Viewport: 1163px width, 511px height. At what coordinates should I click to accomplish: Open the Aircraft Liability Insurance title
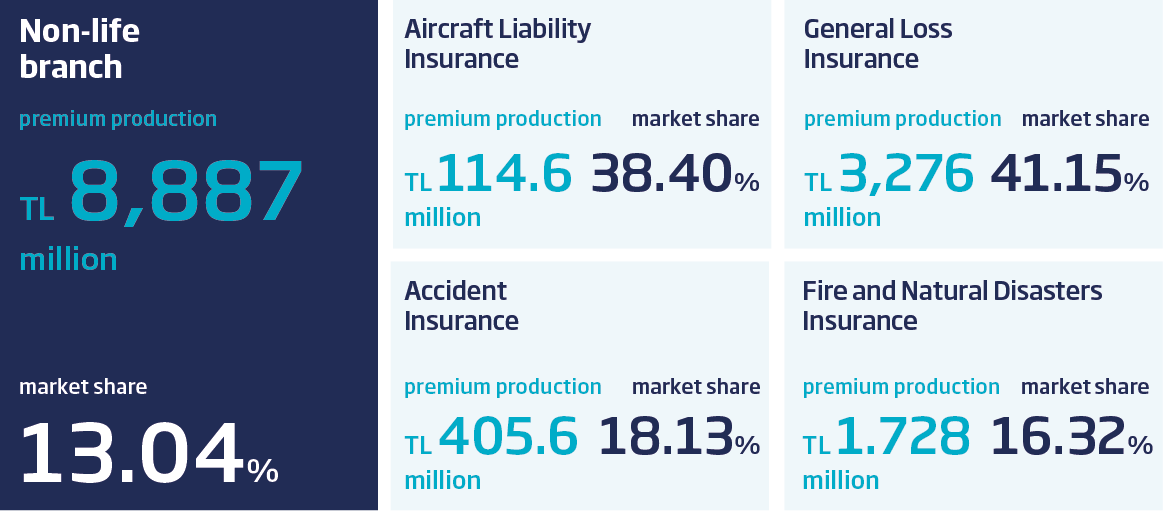[x=497, y=43]
